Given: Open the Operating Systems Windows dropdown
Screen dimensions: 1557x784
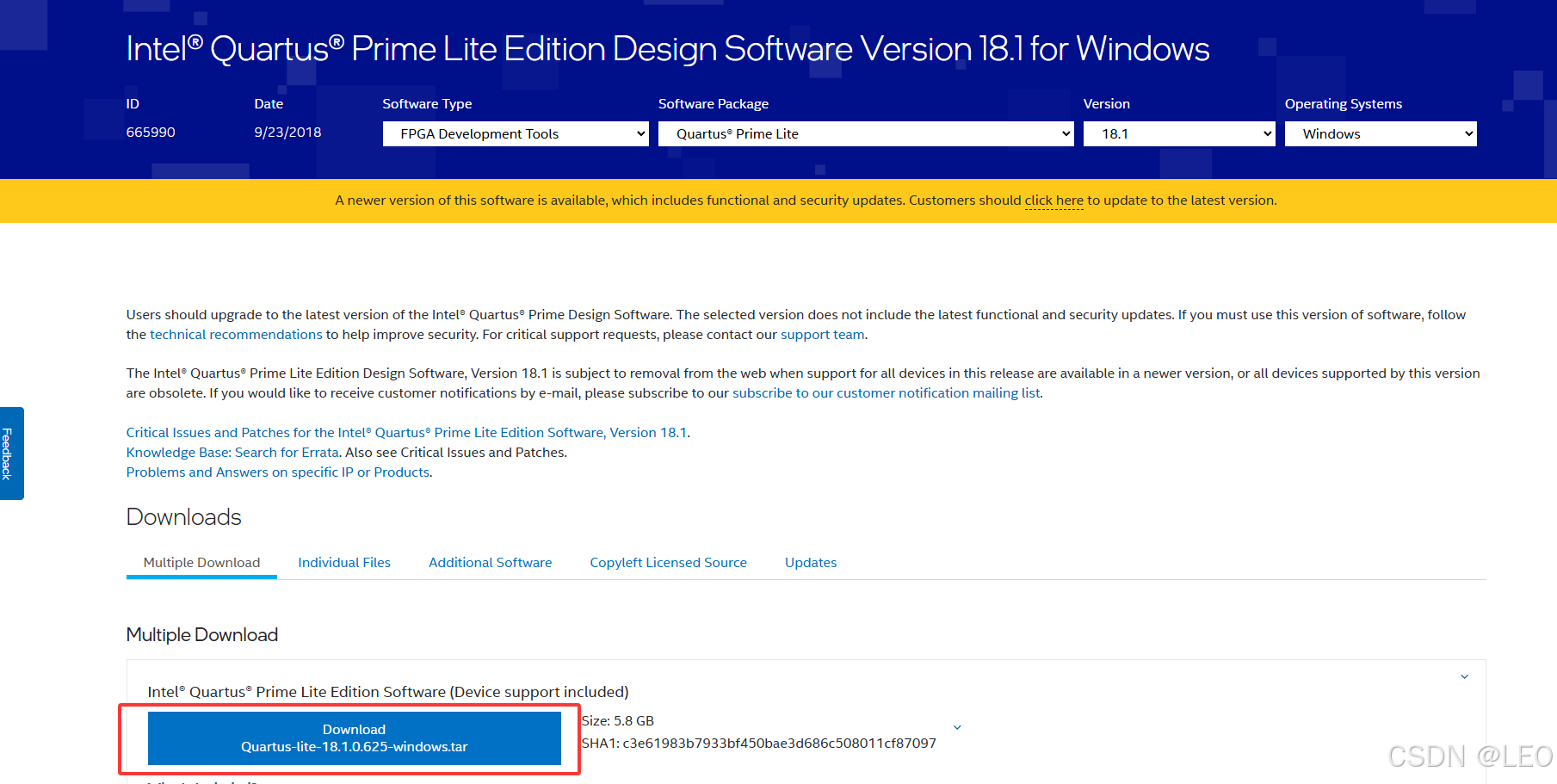Looking at the screenshot, I should click(x=1381, y=133).
